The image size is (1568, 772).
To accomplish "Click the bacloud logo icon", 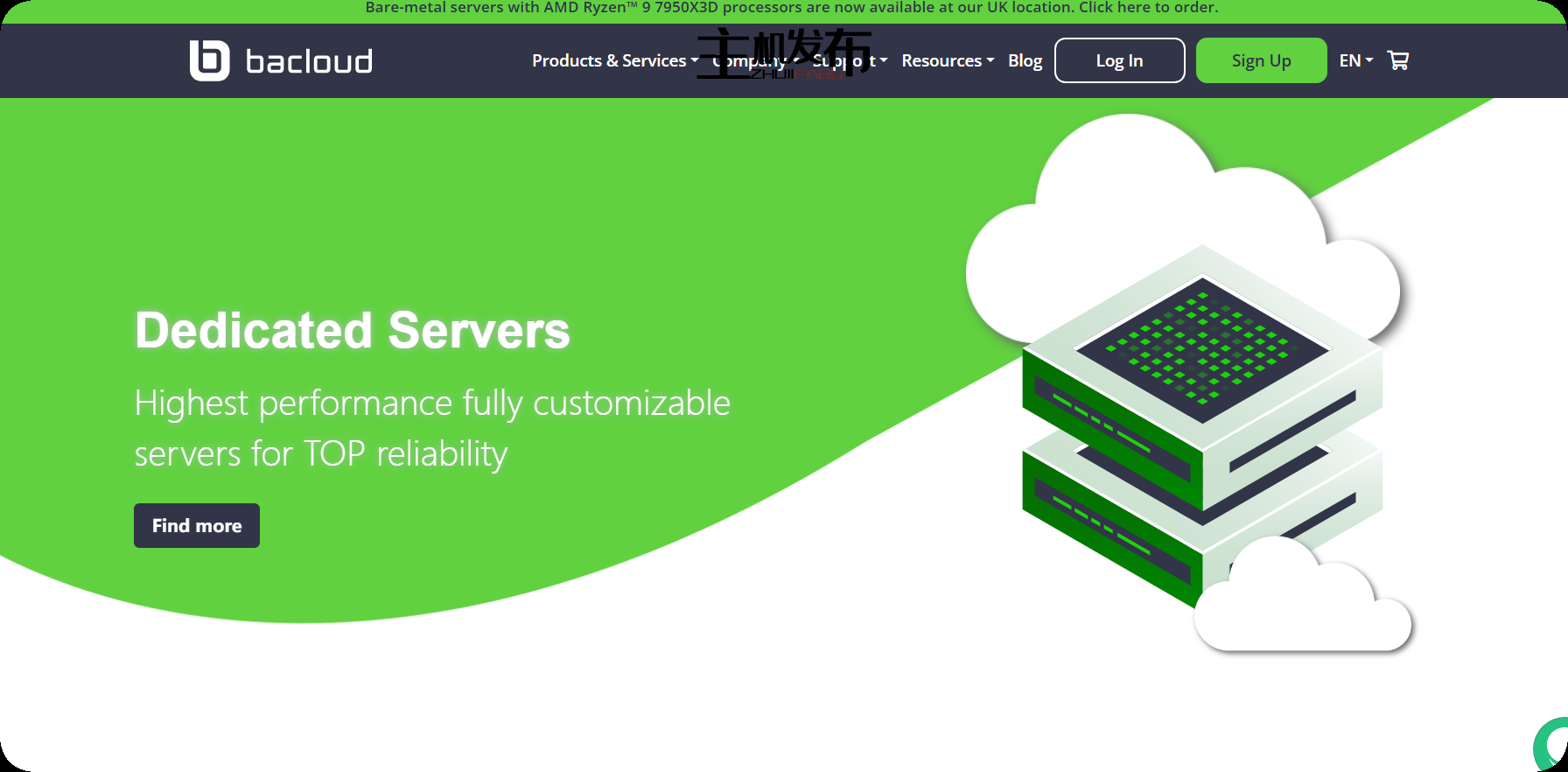I will tap(209, 60).
